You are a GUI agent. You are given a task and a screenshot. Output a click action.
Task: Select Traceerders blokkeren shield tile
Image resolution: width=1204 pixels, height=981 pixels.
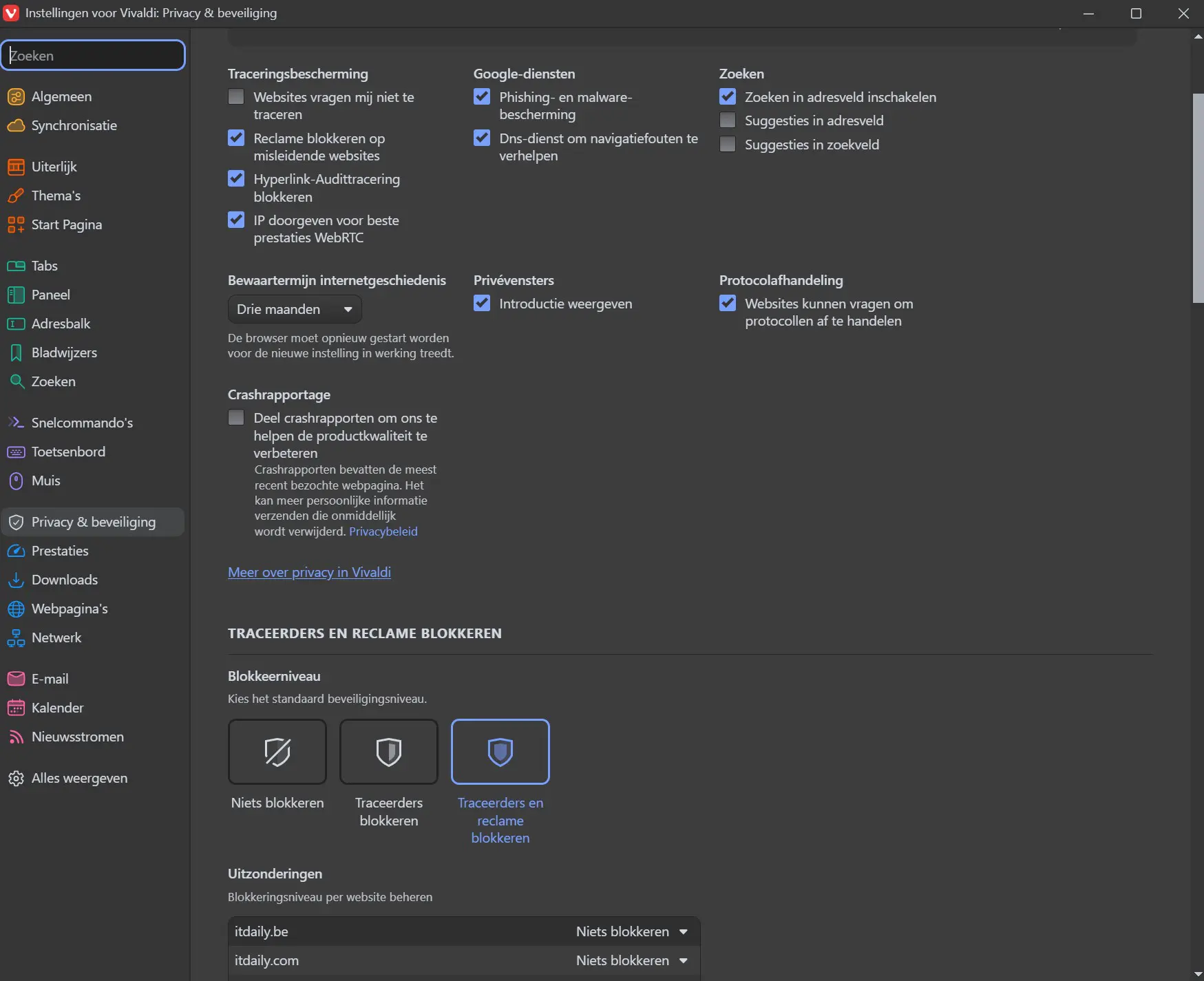(389, 752)
